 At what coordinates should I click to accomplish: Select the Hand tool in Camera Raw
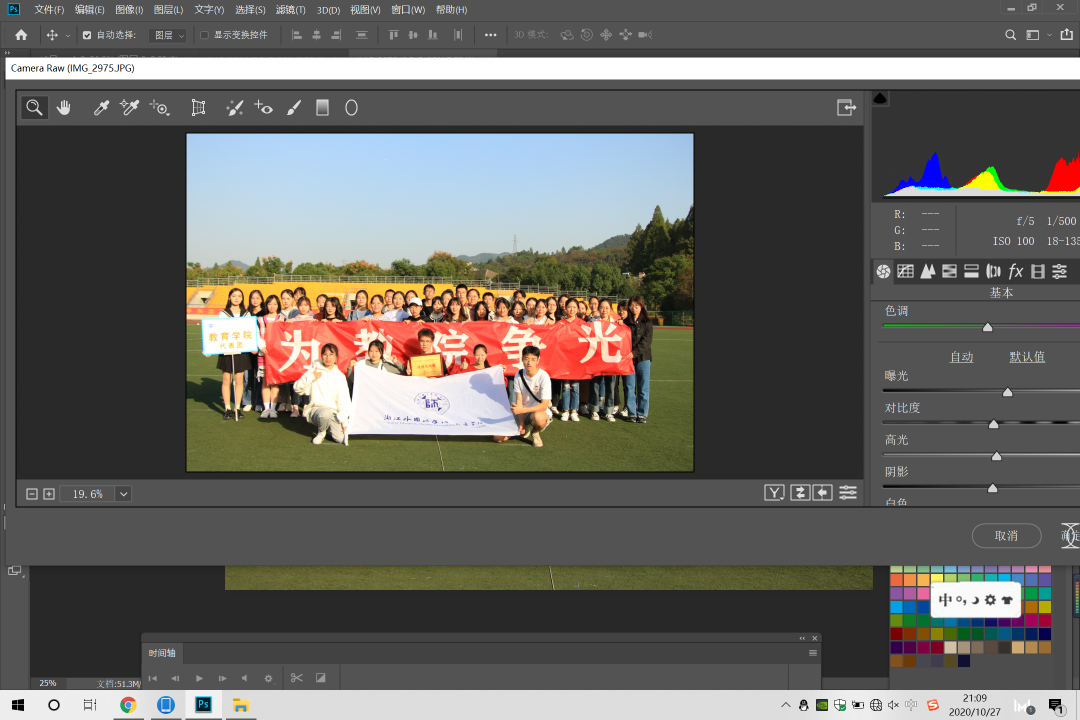tap(64, 108)
